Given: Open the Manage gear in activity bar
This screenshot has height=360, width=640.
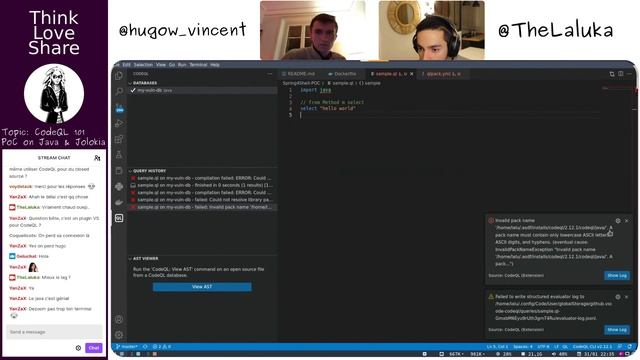Looking at the screenshot, I should (x=119, y=335).
